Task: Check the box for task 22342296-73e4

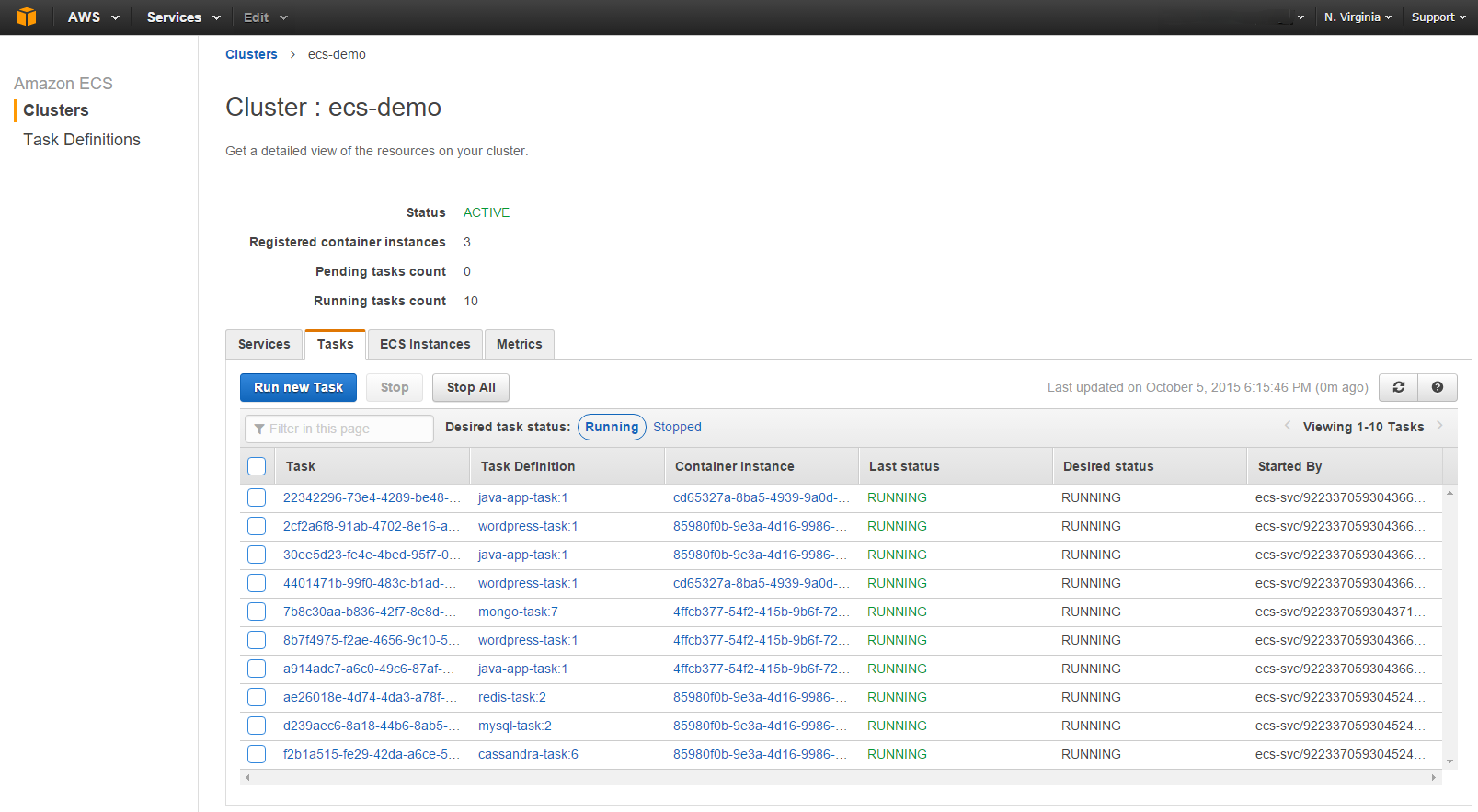Action: pyautogui.click(x=257, y=497)
